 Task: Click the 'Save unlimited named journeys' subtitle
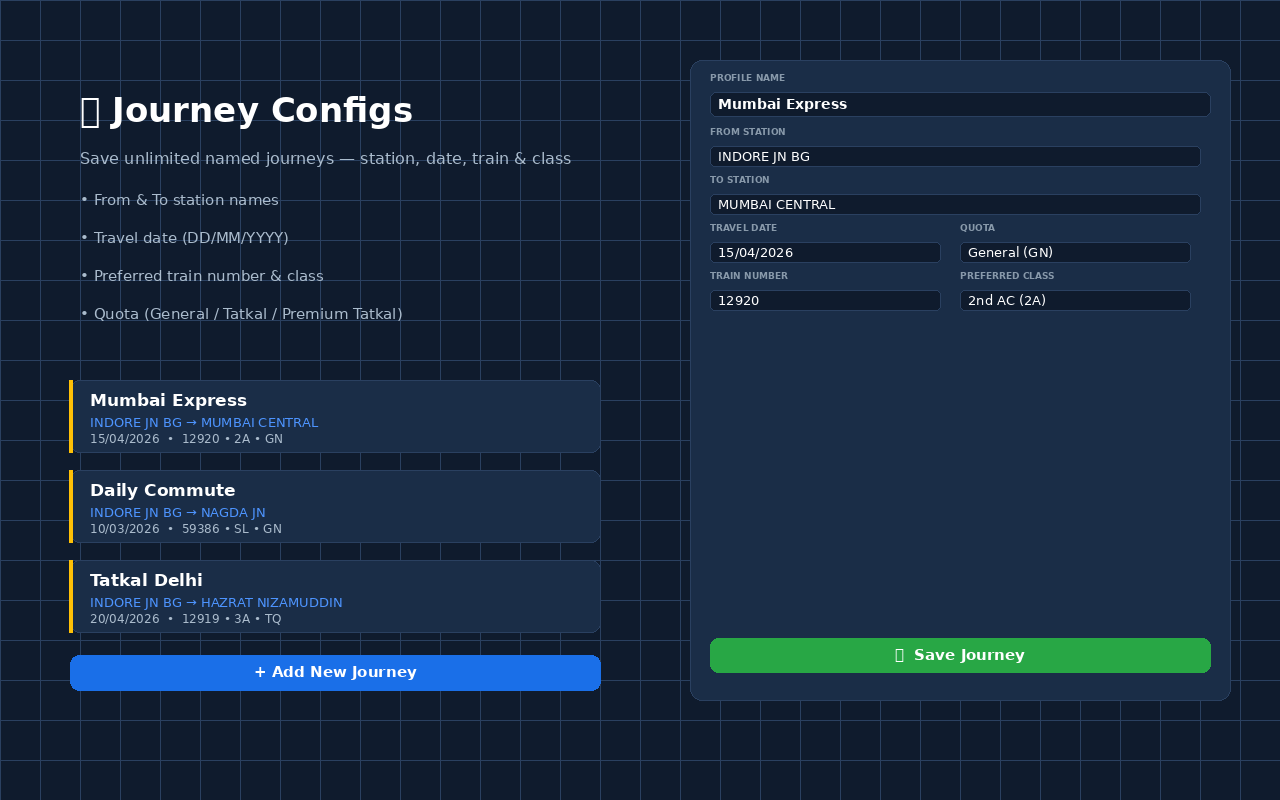pos(325,159)
